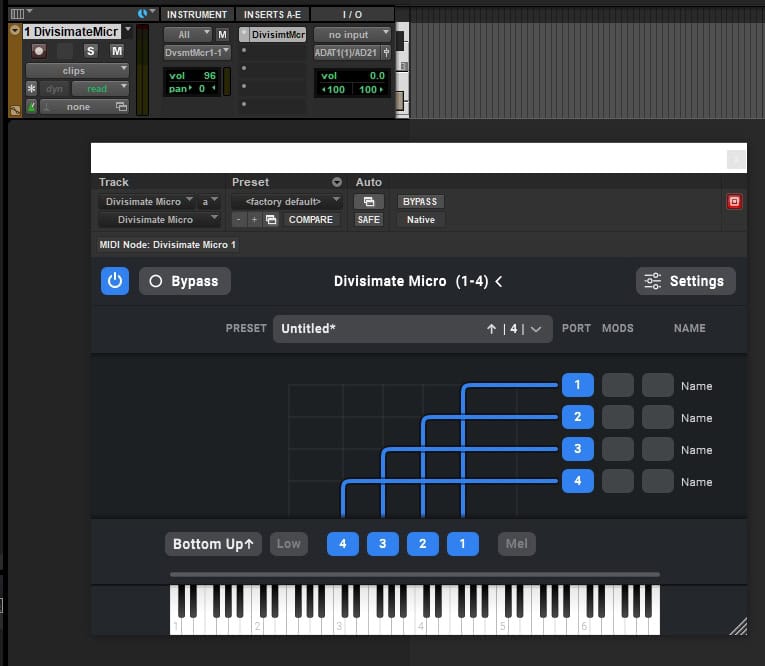This screenshot has width=765, height=666.
Task: Open the DvsmtMcr1-1 MIDI output selector
Action: (x=197, y=52)
